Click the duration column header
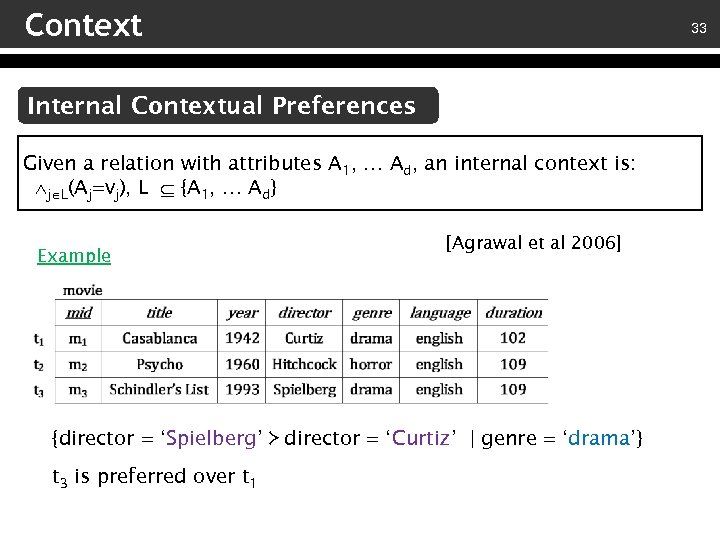The height and width of the screenshot is (540, 720). click(x=513, y=313)
